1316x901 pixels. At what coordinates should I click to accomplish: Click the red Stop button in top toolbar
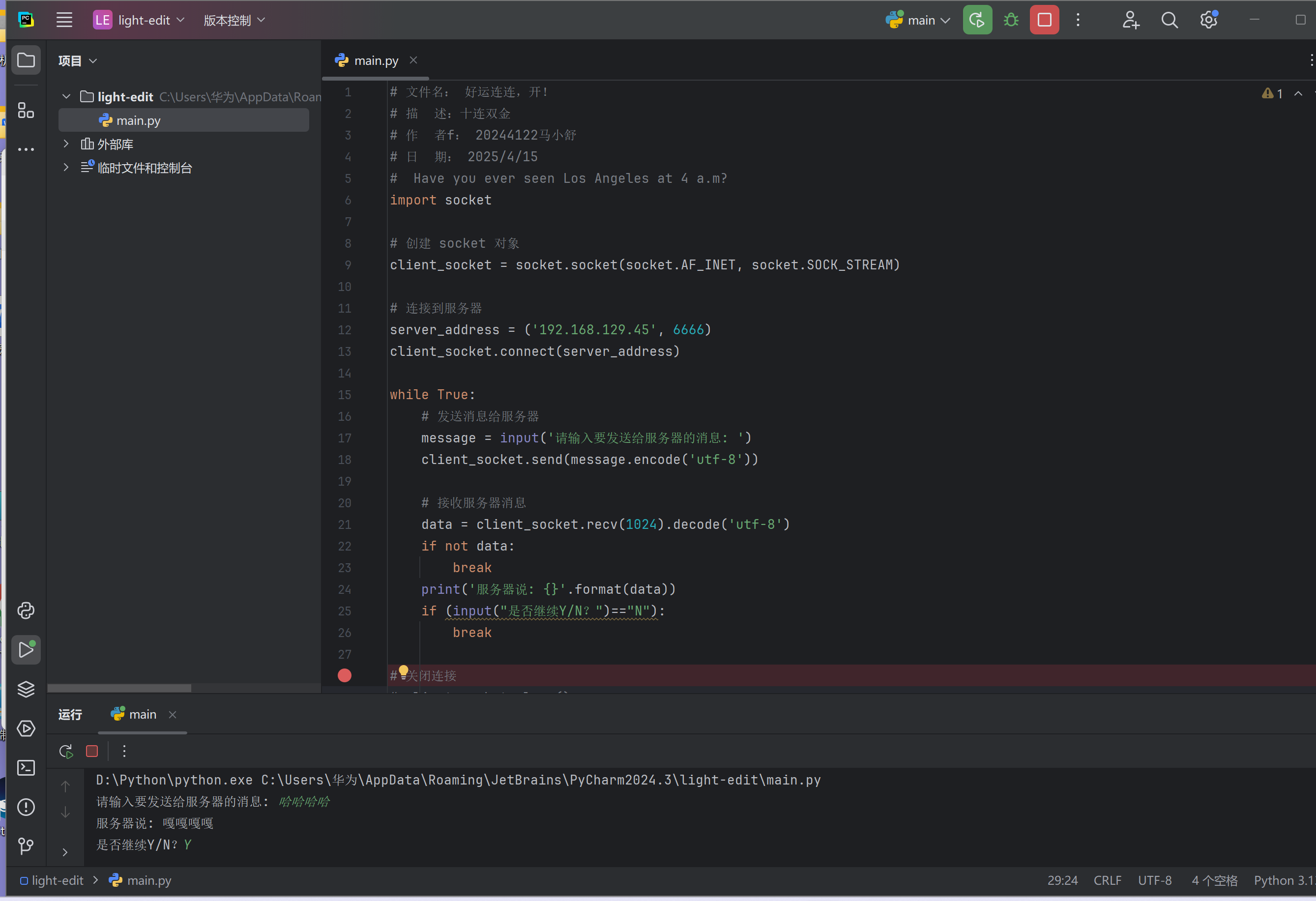coord(1044,20)
